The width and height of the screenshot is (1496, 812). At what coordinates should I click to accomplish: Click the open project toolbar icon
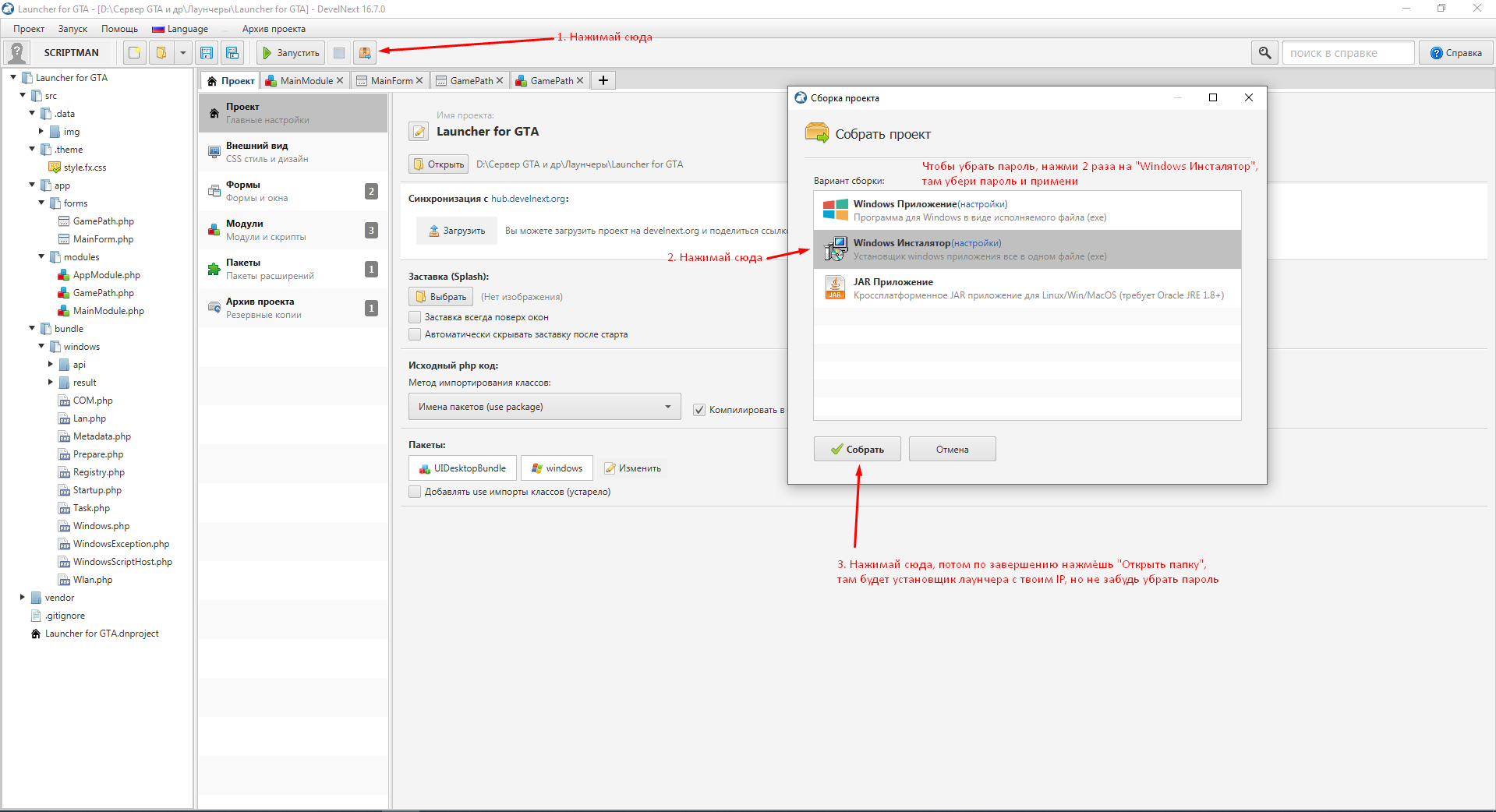coord(161,53)
